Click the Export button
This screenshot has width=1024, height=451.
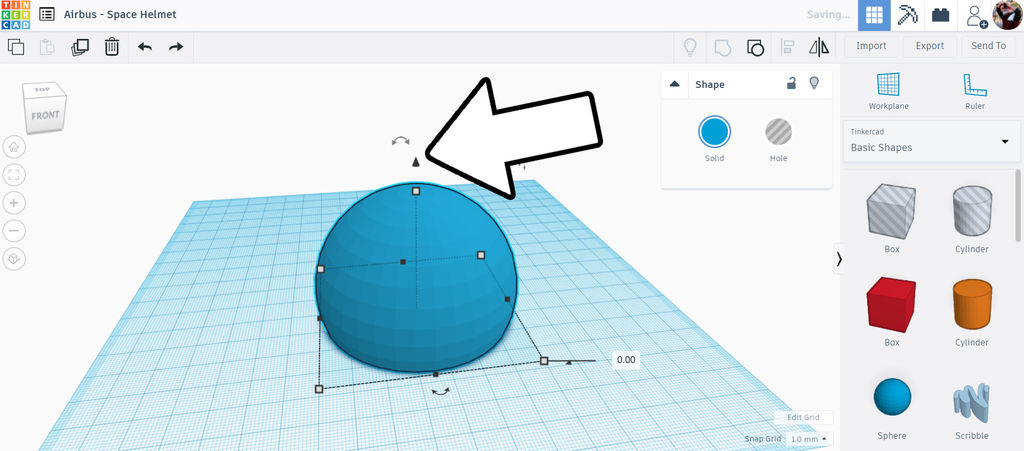929,46
